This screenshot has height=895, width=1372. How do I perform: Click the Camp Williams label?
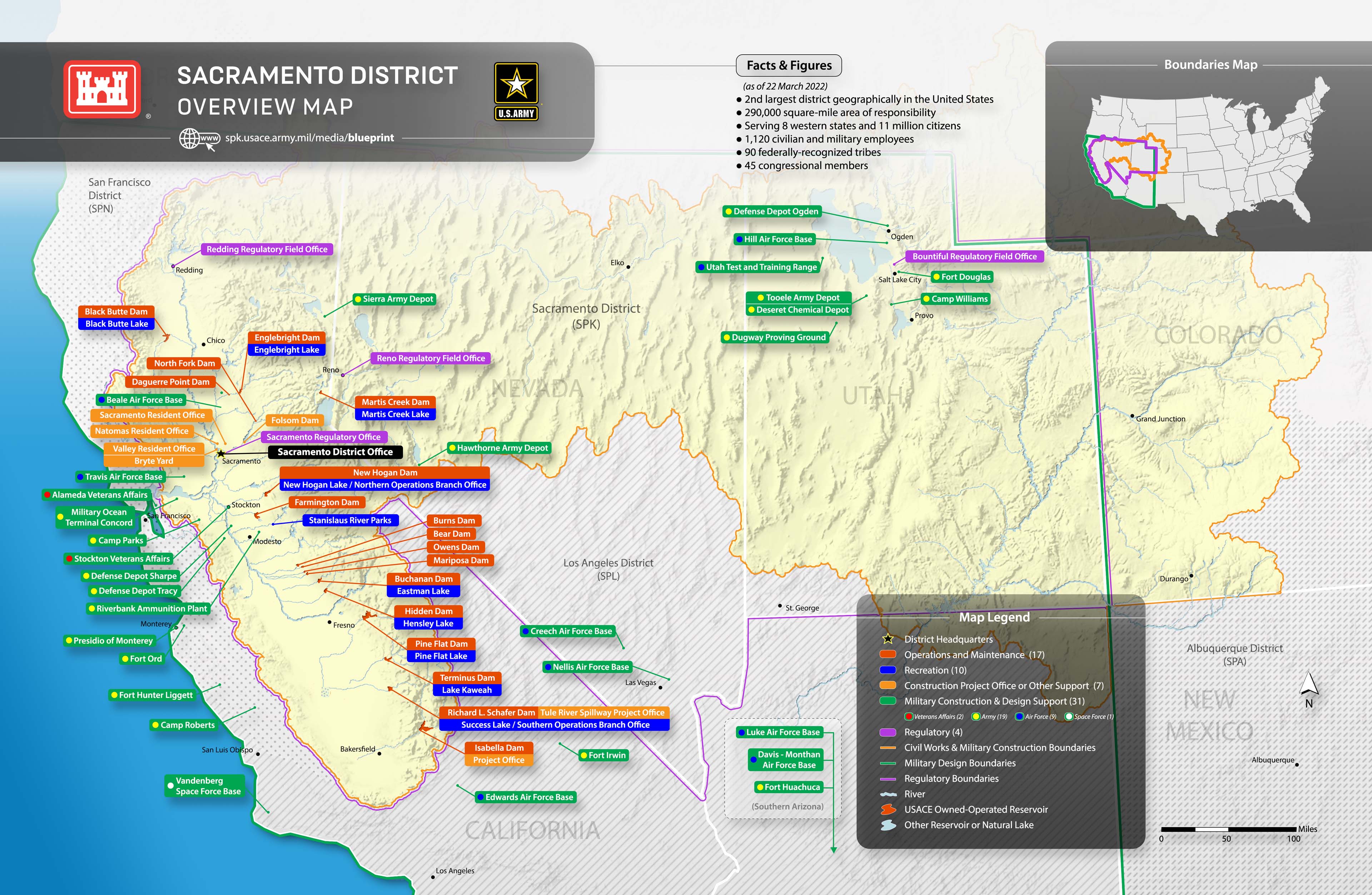(x=956, y=299)
